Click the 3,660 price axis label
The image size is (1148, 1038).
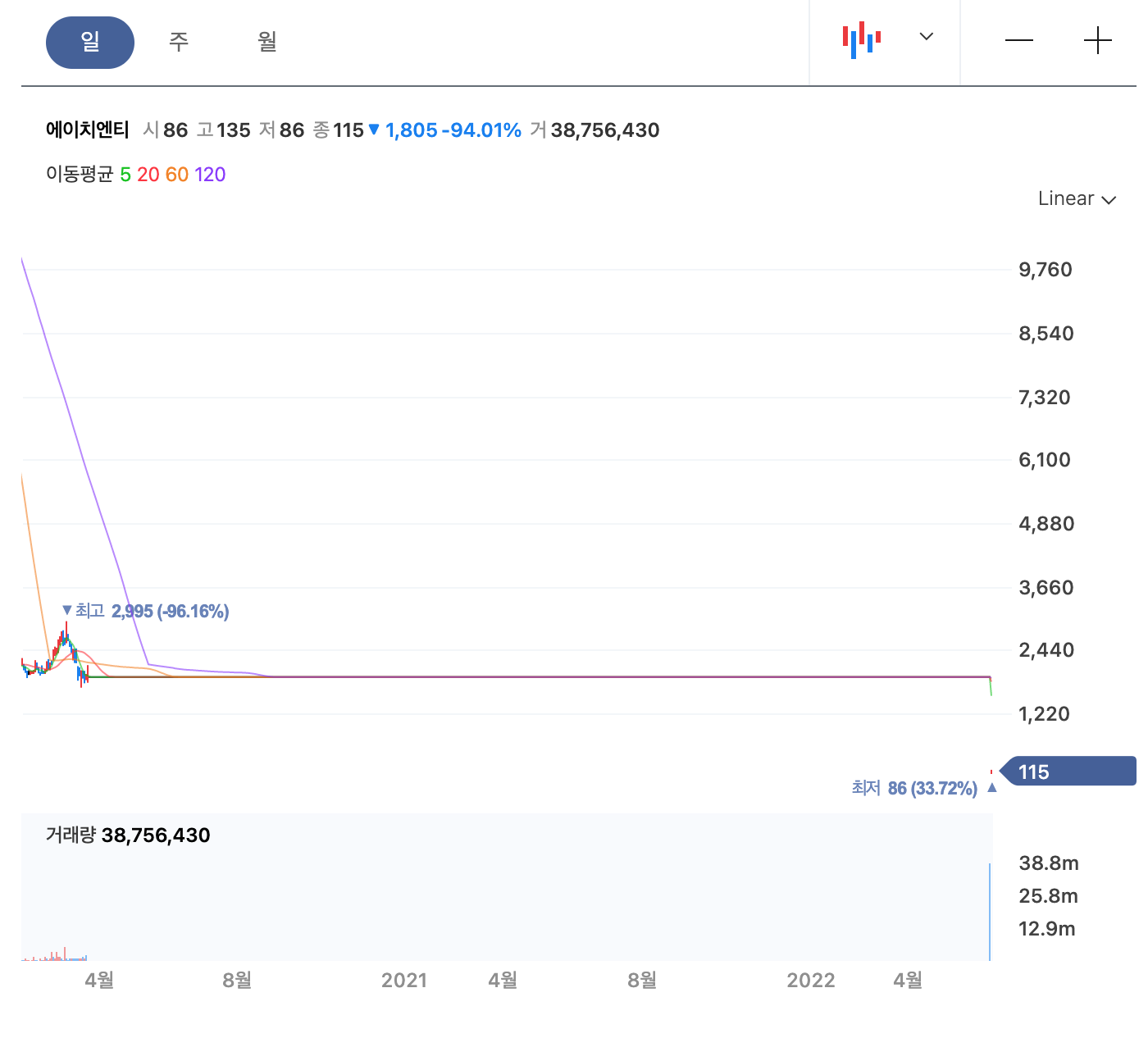click(x=1045, y=588)
